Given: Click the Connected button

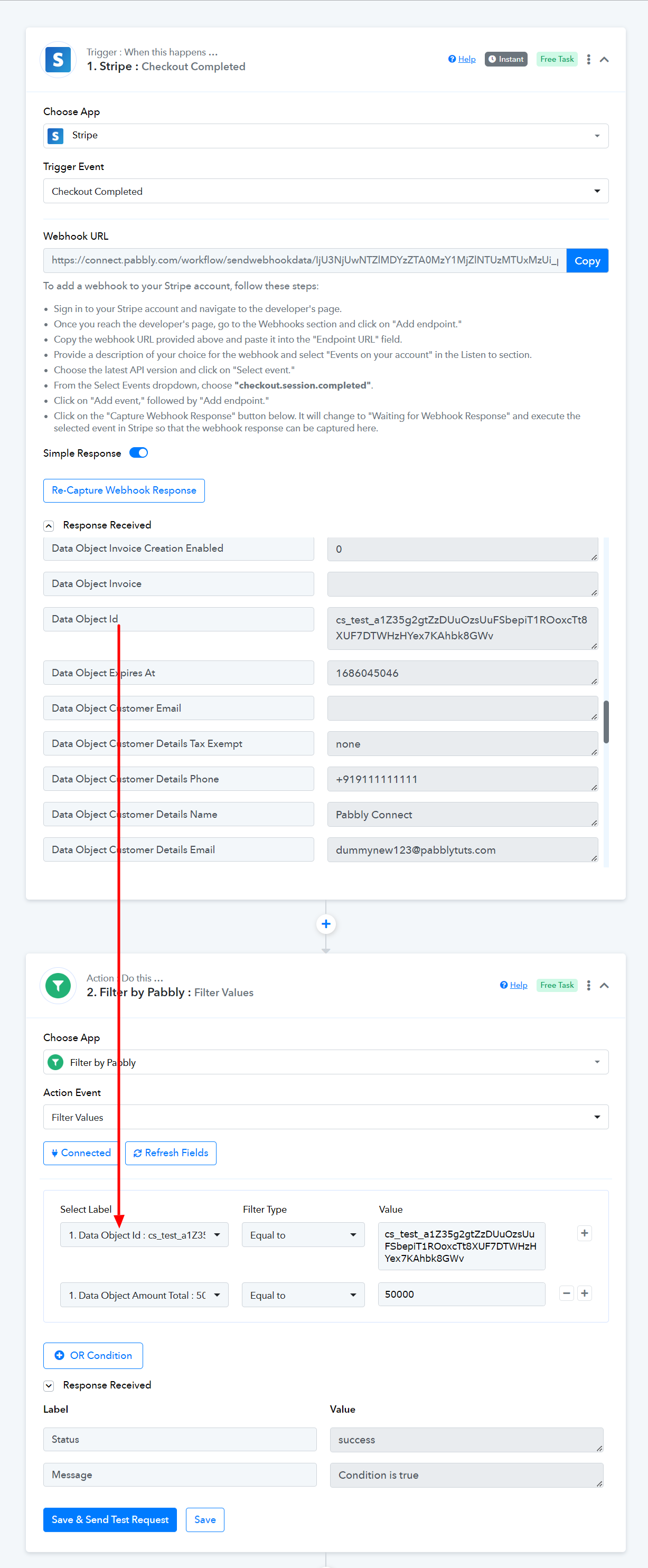Looking at the screenshot, I should [81, 1153].
